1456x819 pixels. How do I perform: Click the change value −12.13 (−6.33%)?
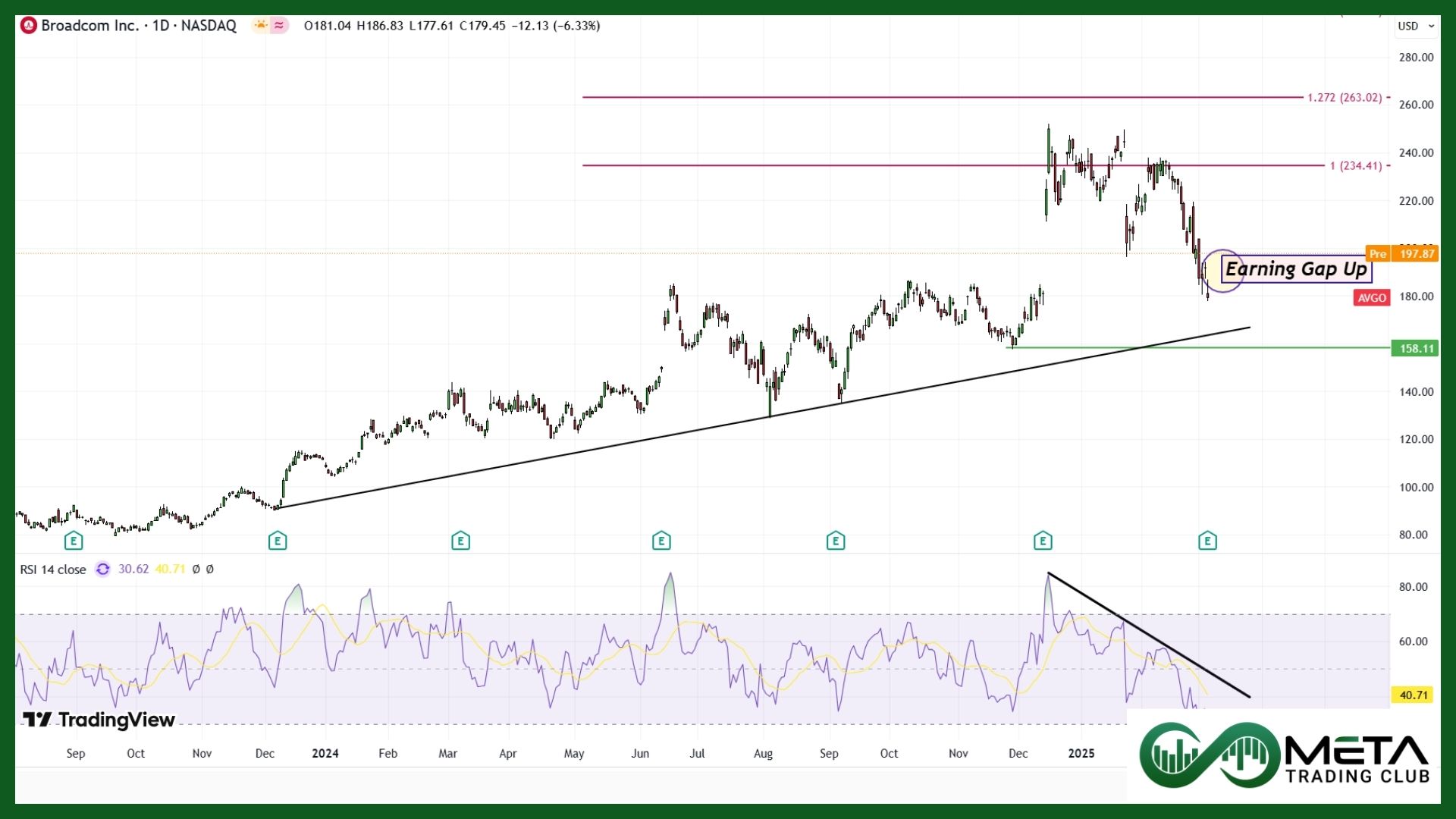point(556,26)
